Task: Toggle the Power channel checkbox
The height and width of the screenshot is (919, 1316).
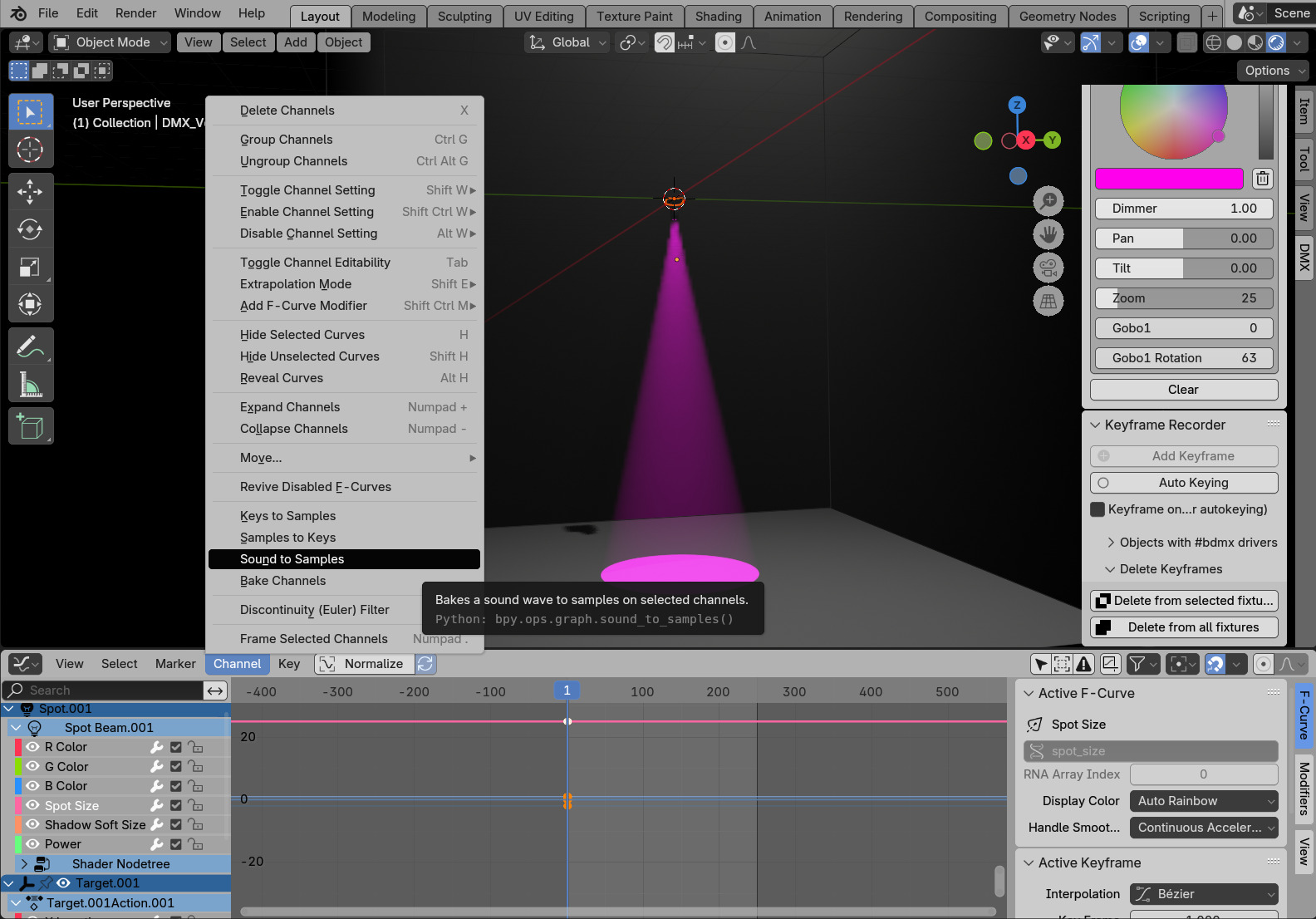Action: 176,844
